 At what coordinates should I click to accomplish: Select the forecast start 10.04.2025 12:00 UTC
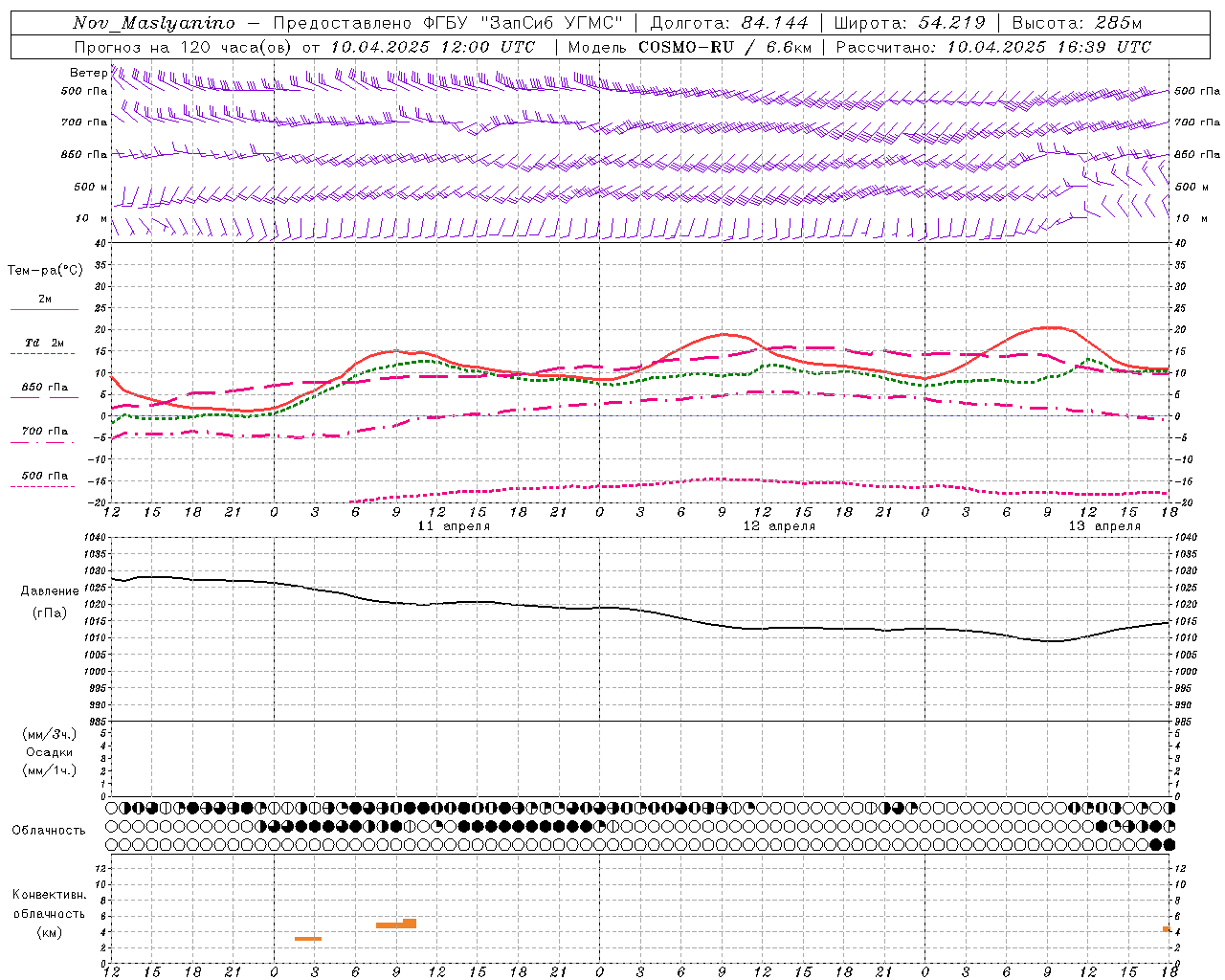coord(433,47)
